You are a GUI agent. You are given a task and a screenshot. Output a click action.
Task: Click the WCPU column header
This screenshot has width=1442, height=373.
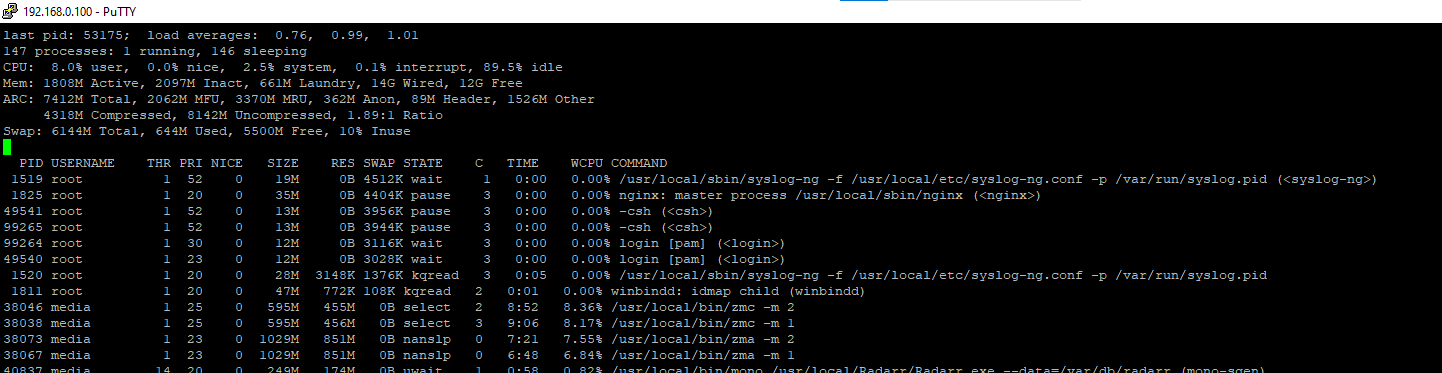(587, 163)
